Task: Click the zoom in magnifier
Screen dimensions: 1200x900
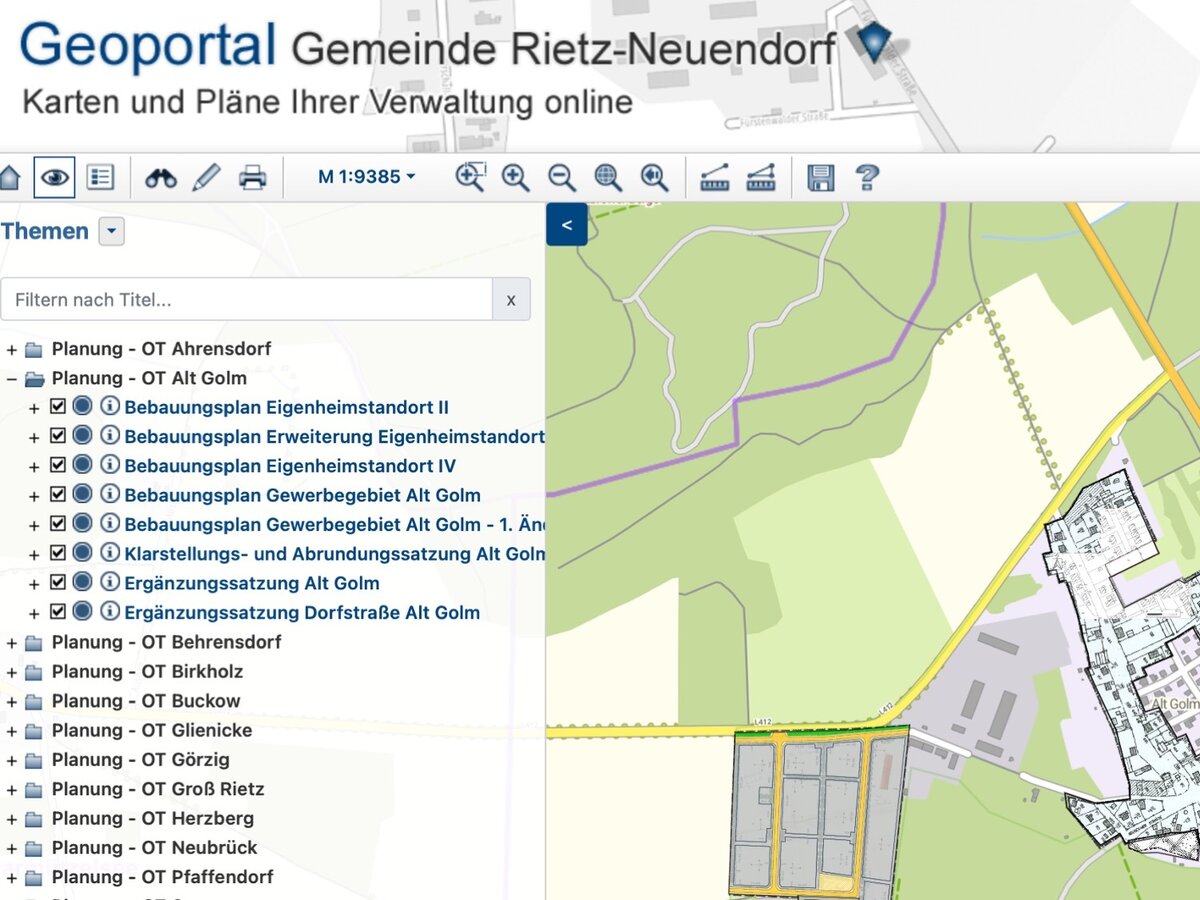Action: 515,178
